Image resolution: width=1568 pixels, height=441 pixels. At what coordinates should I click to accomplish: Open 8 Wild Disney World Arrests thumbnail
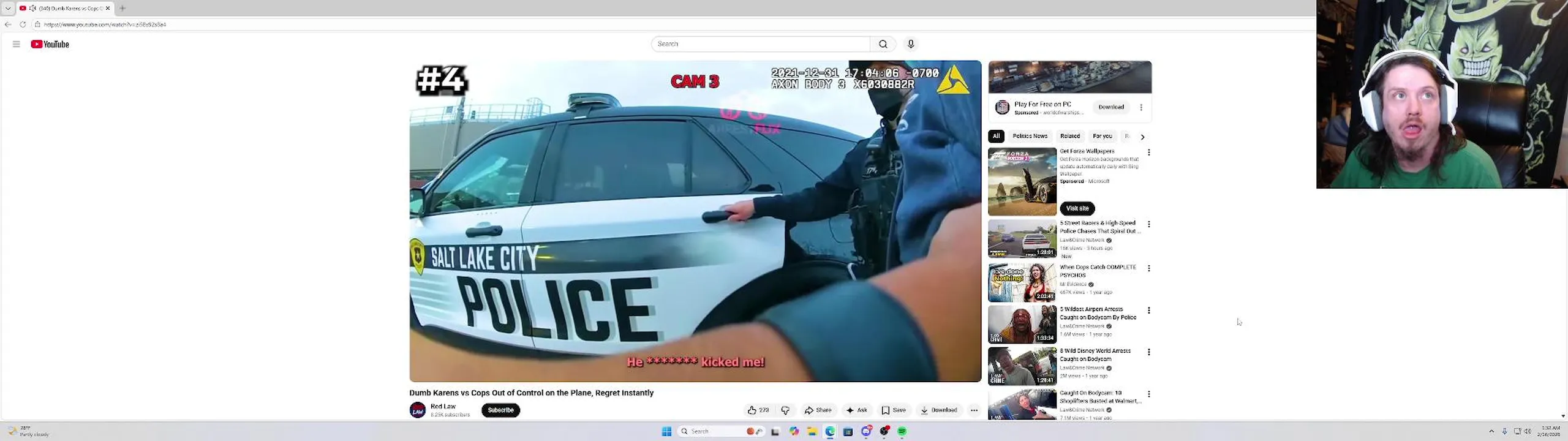click(1022, 366)
